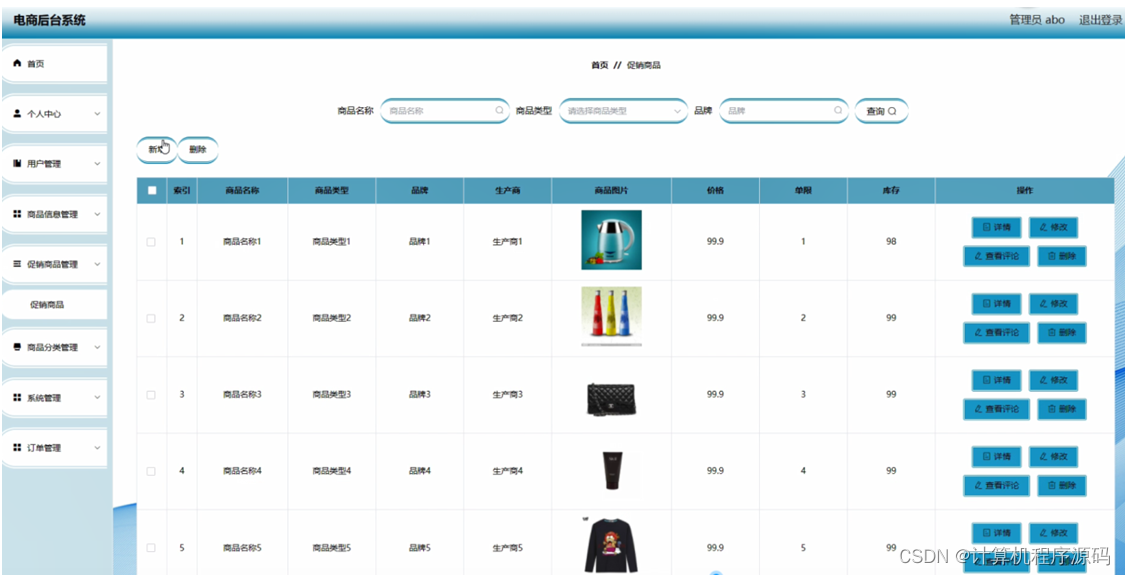Click 查看评论 for 商品名称1
Image resolution: width=1125 pixels, height=575 pixels.
point(997,256)
